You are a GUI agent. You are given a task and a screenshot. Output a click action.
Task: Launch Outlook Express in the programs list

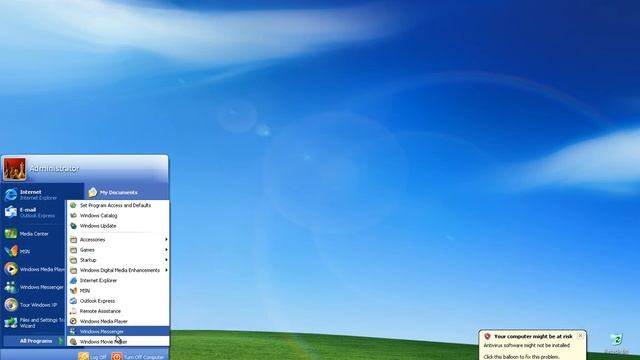[118, 301]
